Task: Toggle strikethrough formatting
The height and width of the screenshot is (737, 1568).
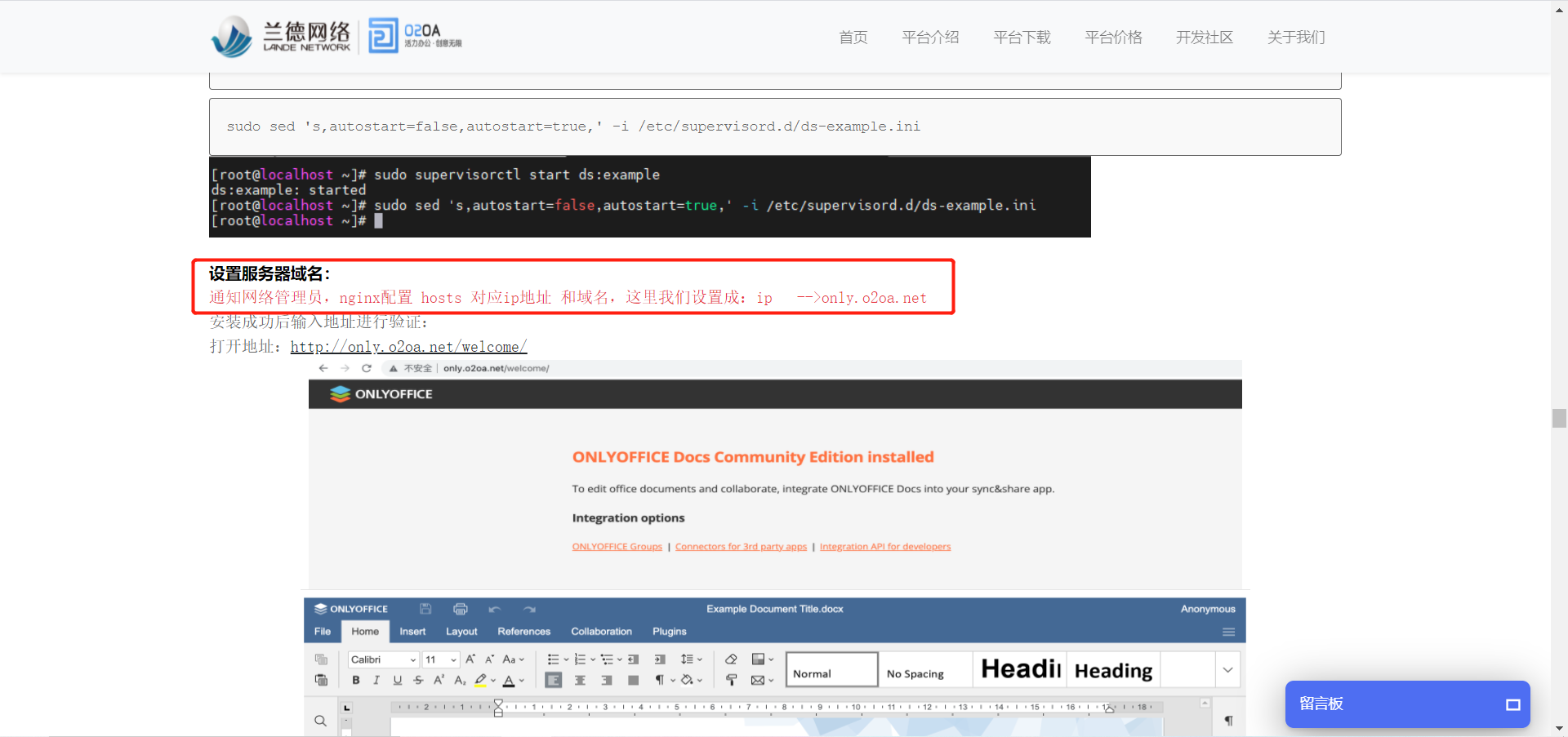Action: pyautogui.click(x=418, y=680)
